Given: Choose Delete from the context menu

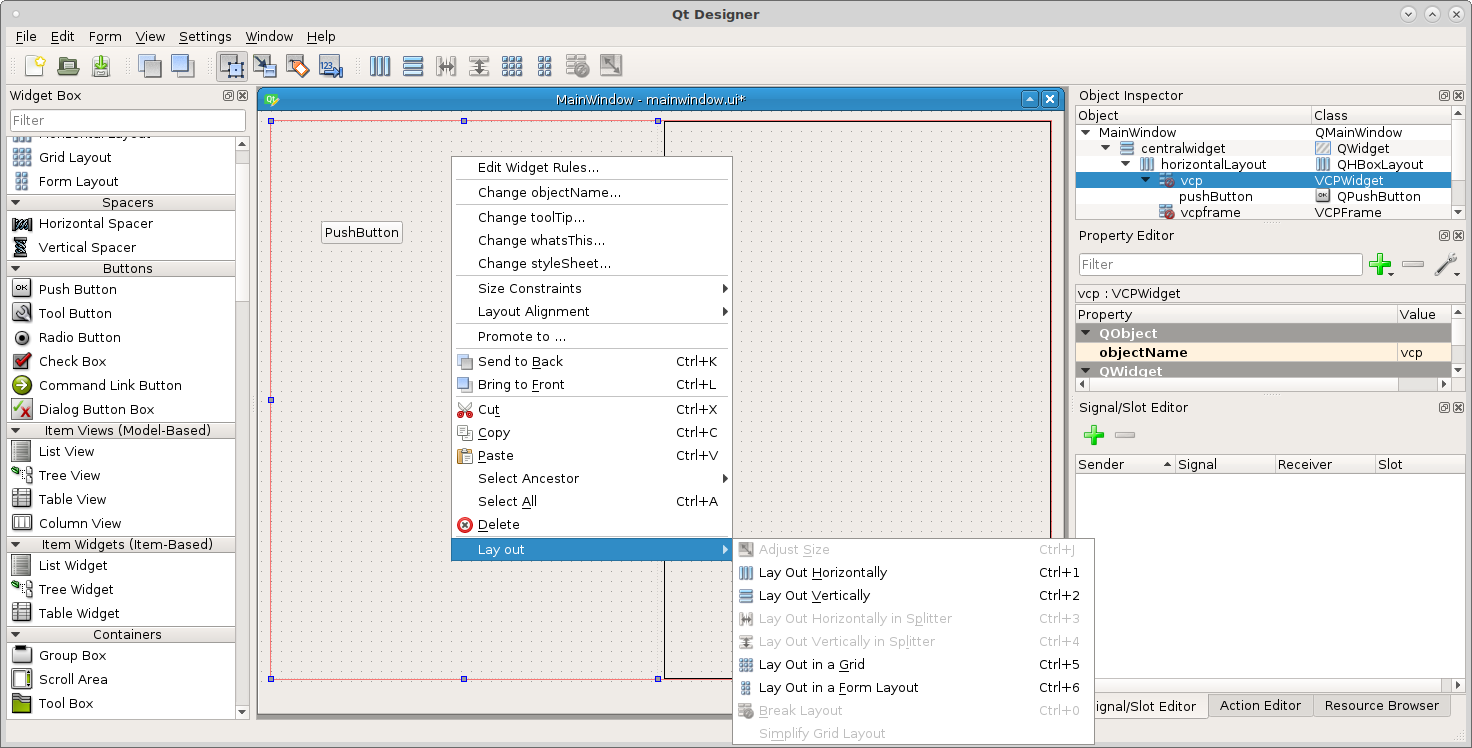Looking at the screenshot, I should coord(592,524).
